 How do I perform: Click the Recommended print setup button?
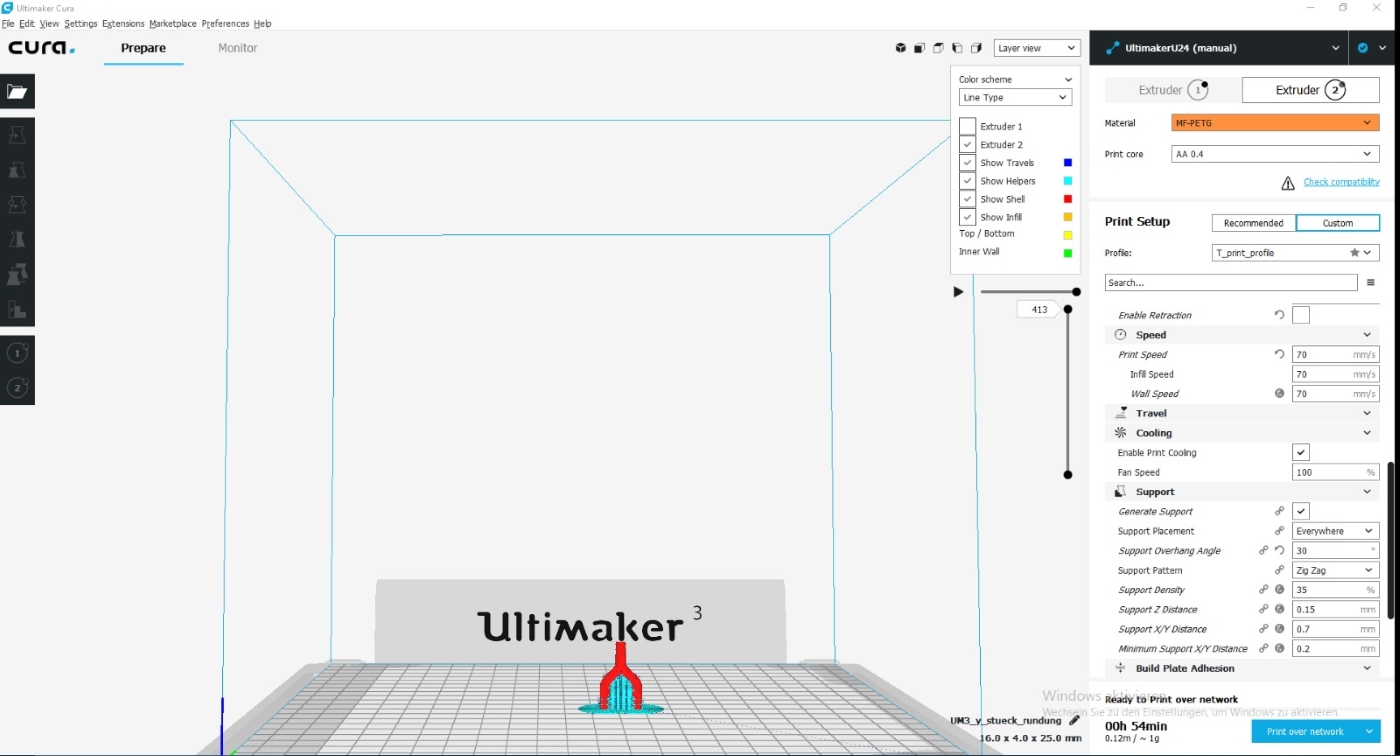[x=1253, y=223]
